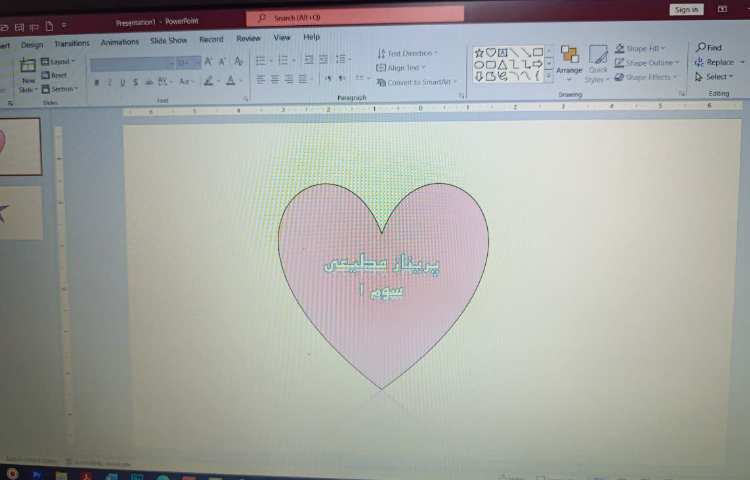Image resolution: width=750 pixels, height=480 pixels.
Task: Open the Layout dropdown
Action: pos(58,62)
